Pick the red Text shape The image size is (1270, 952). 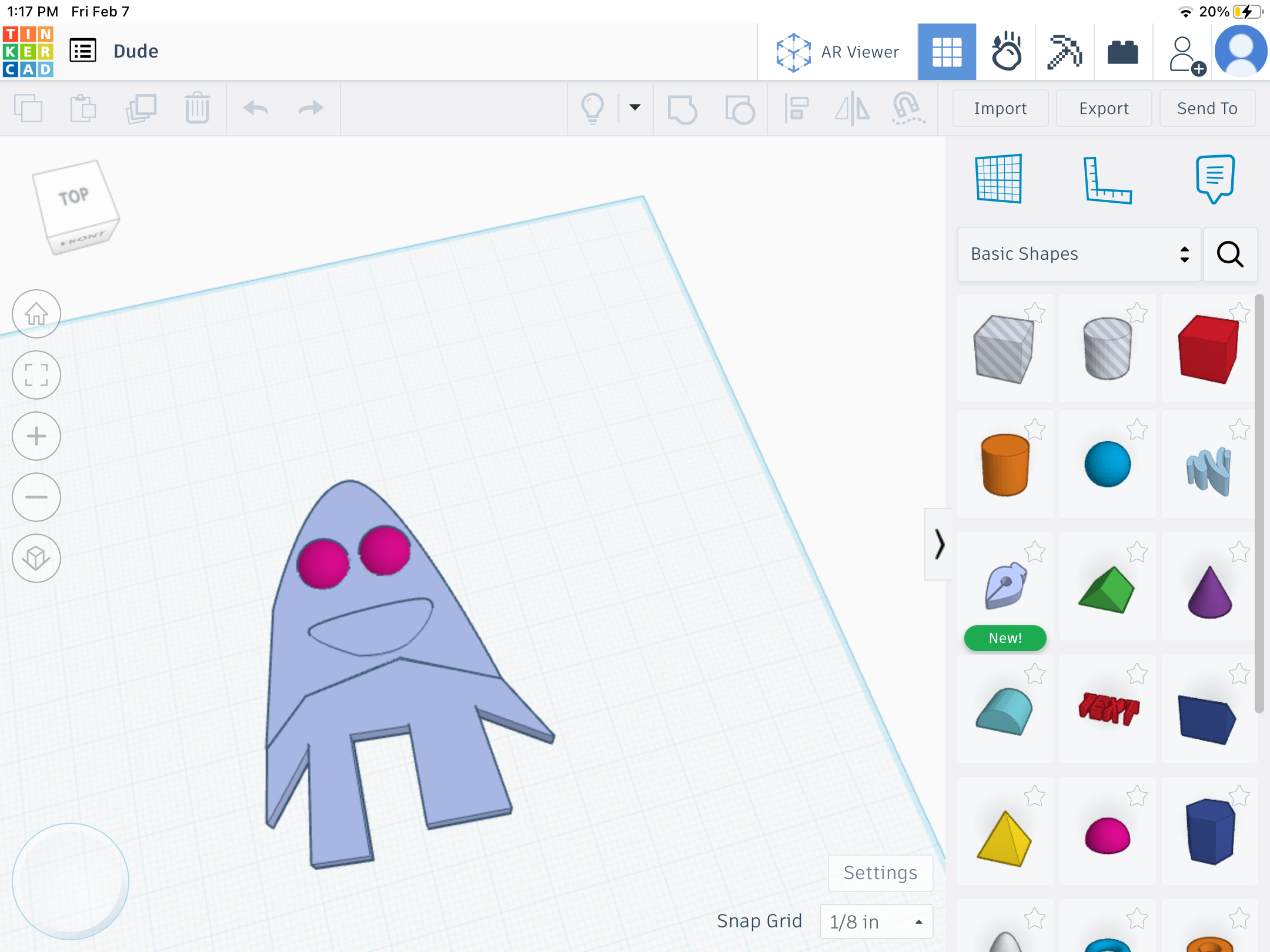coord(1109,709)
